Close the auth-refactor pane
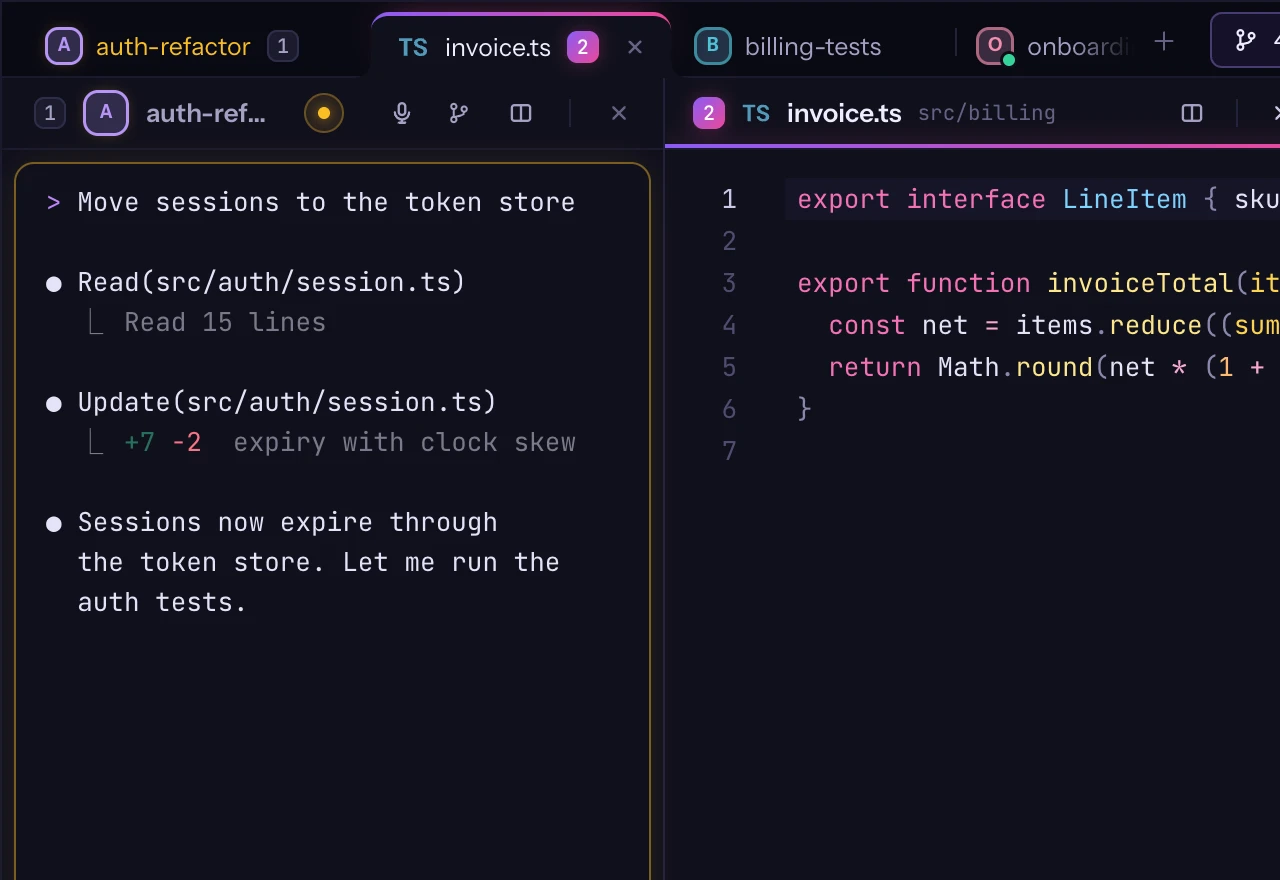Screen dimensions: 1280x880 (x=619, y=113)
